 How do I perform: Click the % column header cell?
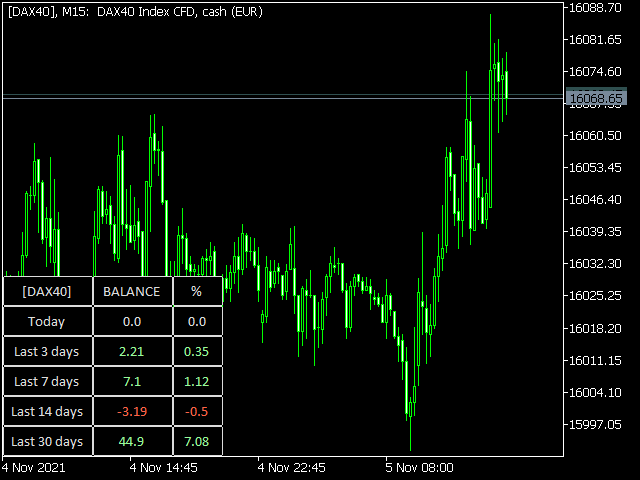coord(198,291)
